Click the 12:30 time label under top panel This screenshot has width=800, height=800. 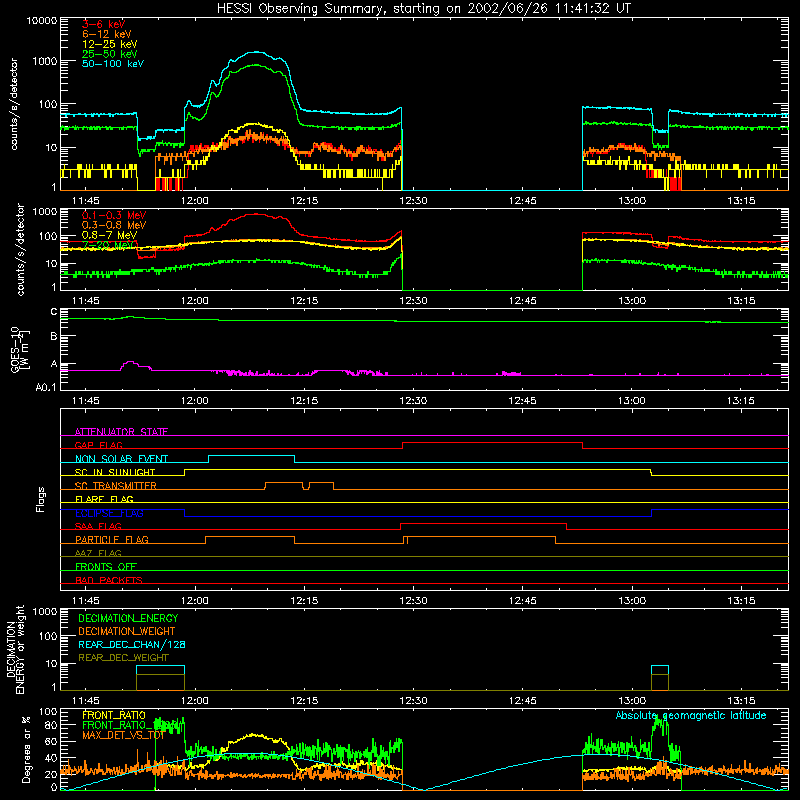tap(413, 201)
